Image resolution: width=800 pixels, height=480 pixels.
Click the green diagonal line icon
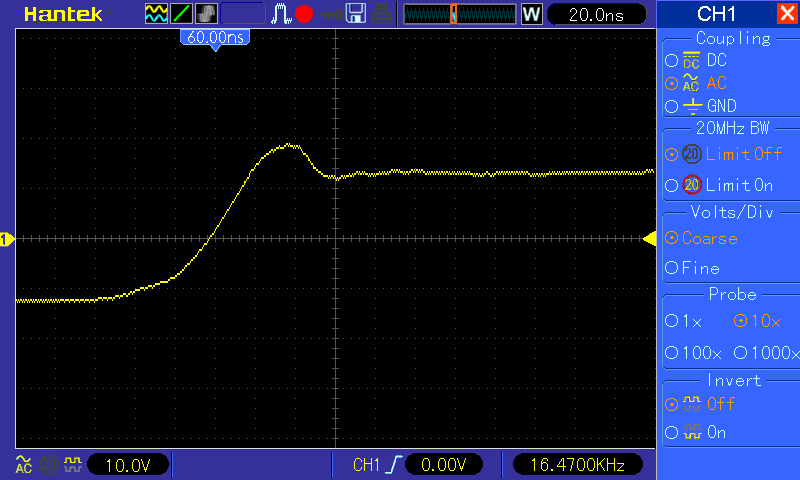click(181, 14)
